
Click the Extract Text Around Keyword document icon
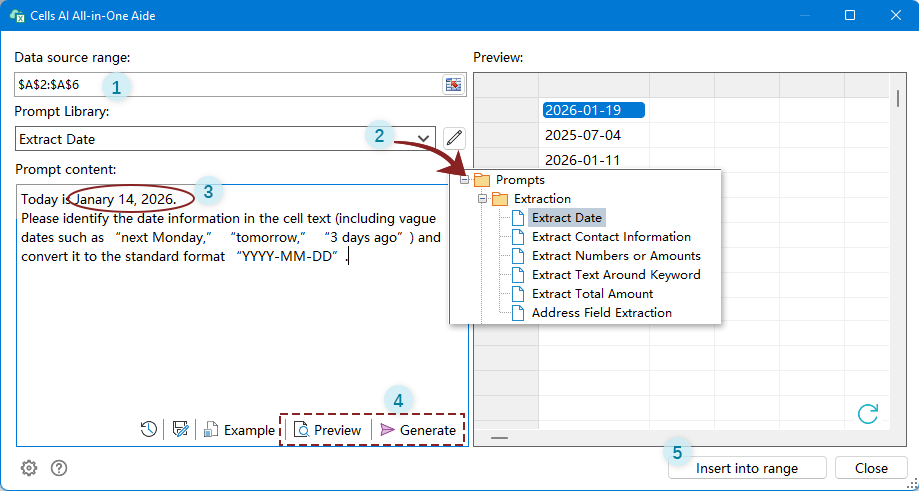tap(518, 274)
